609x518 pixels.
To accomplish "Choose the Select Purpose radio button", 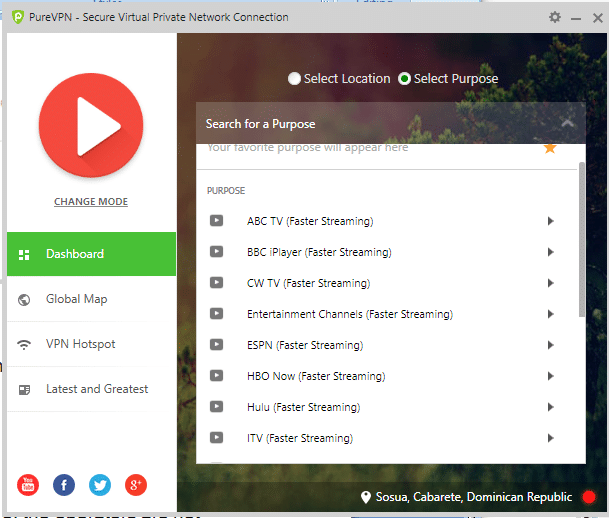I will tap(404, 79).
